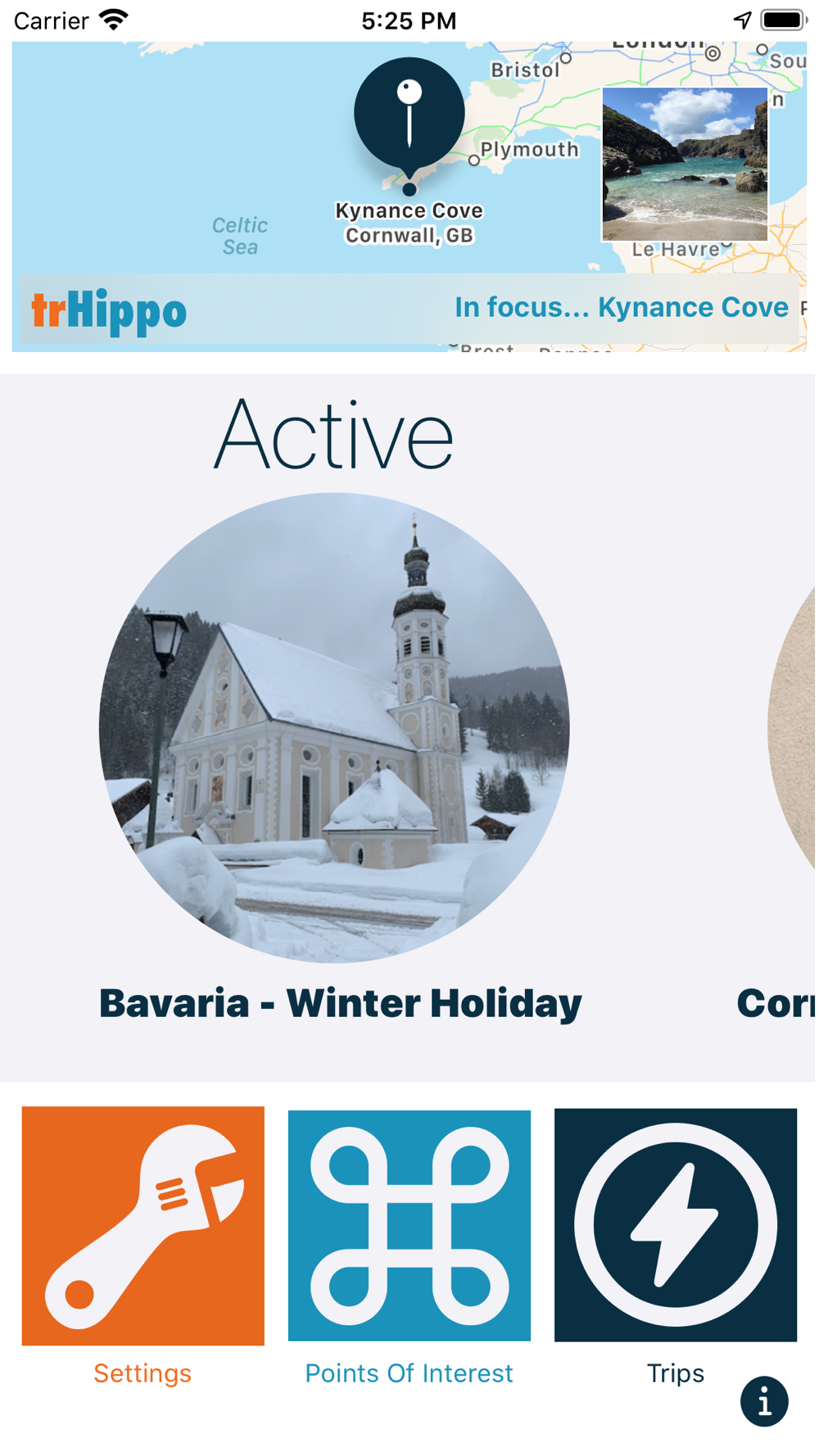Viewport: 819px width, 1456px height.
Task: Open Settings via the orange wrench icon
Action: [143, 1225]
